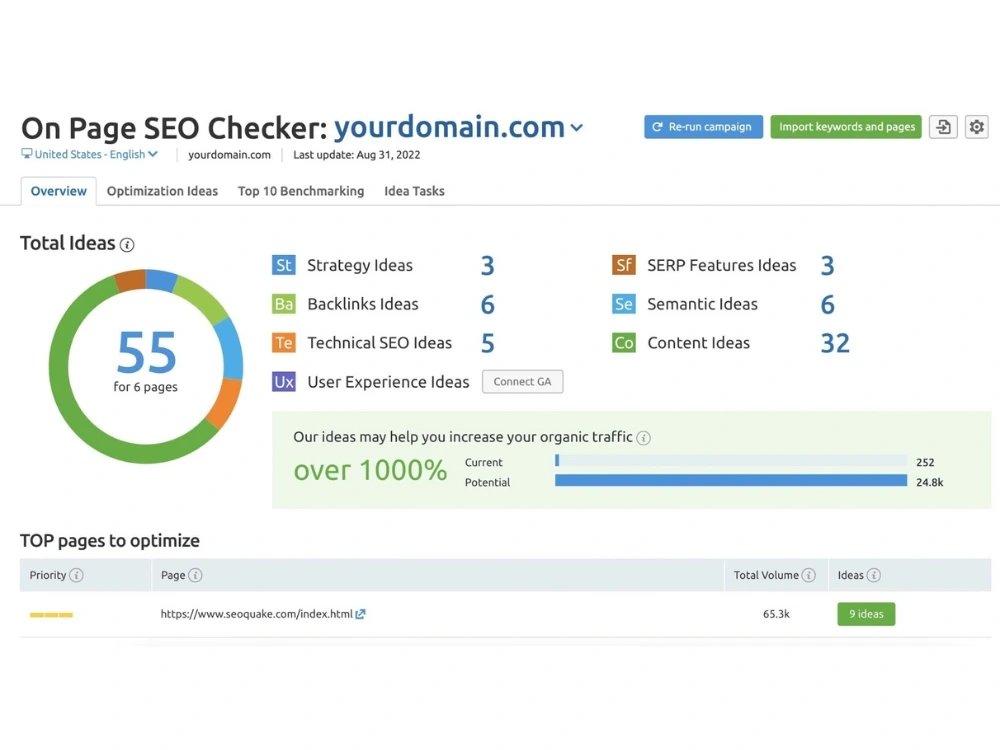The width and height of the screenshot is (1000, 750).
Task: Click the Current traffic progress bar
Action: point(731,460)
